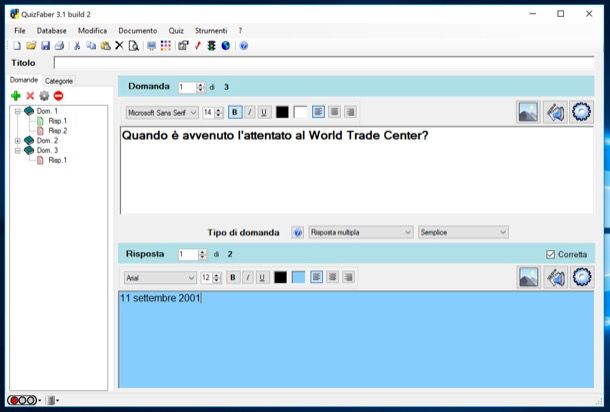Toggle underline for question text
Screen dimensions: 610x412
pyautogui.click(x=264, y=112)
